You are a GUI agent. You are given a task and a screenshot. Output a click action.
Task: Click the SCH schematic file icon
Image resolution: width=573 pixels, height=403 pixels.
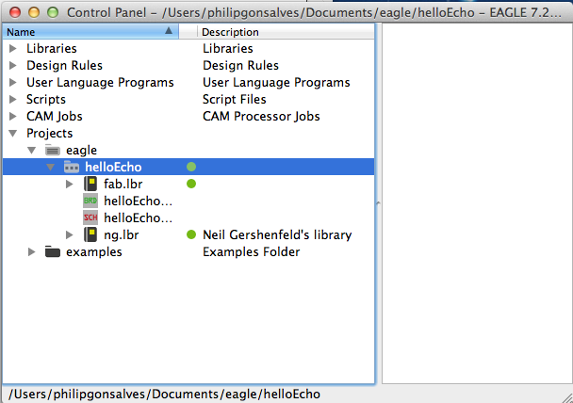click(90, 218)
